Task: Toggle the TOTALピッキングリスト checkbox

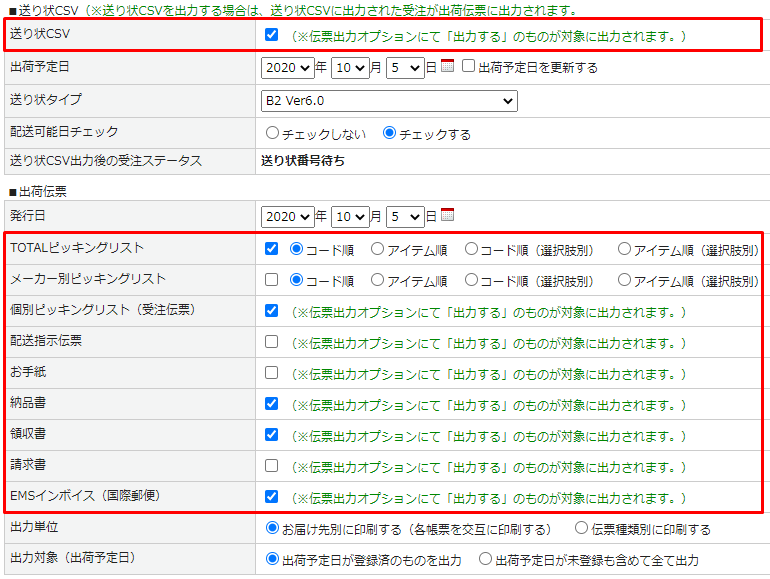Action: click(272, 249)
